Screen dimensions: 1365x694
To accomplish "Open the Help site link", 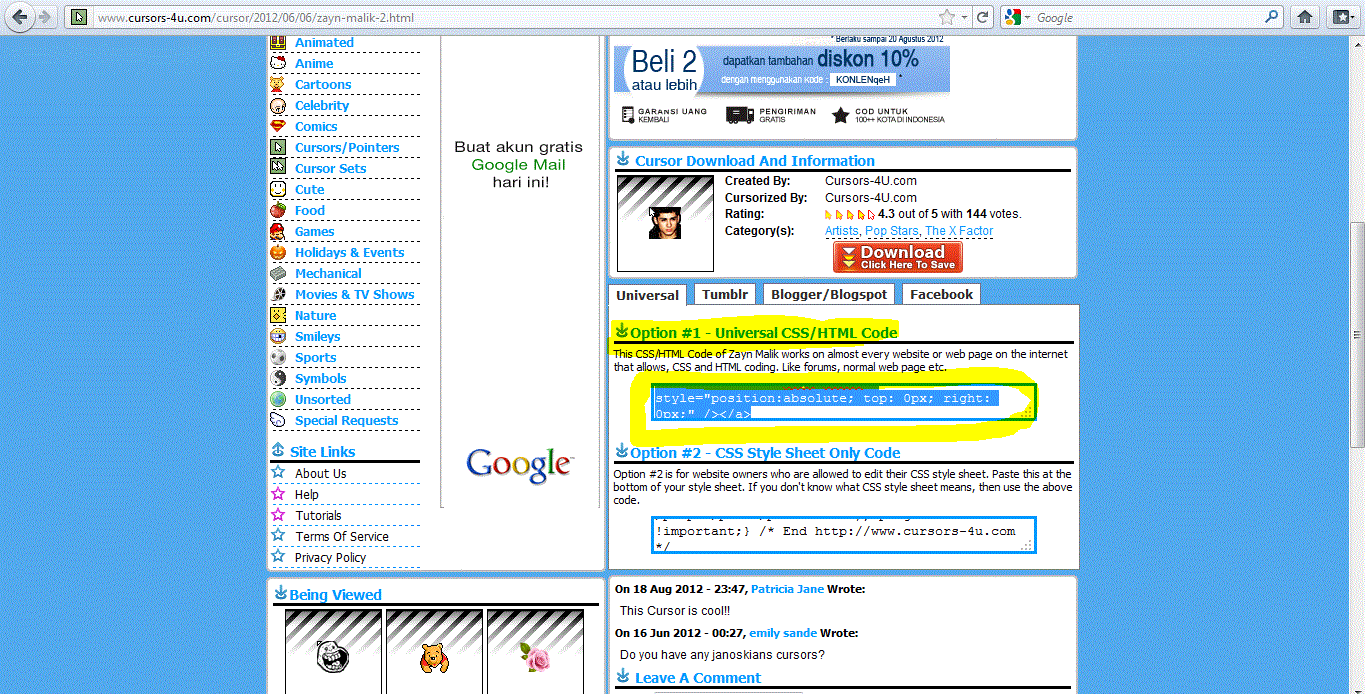I will [306, 494].
